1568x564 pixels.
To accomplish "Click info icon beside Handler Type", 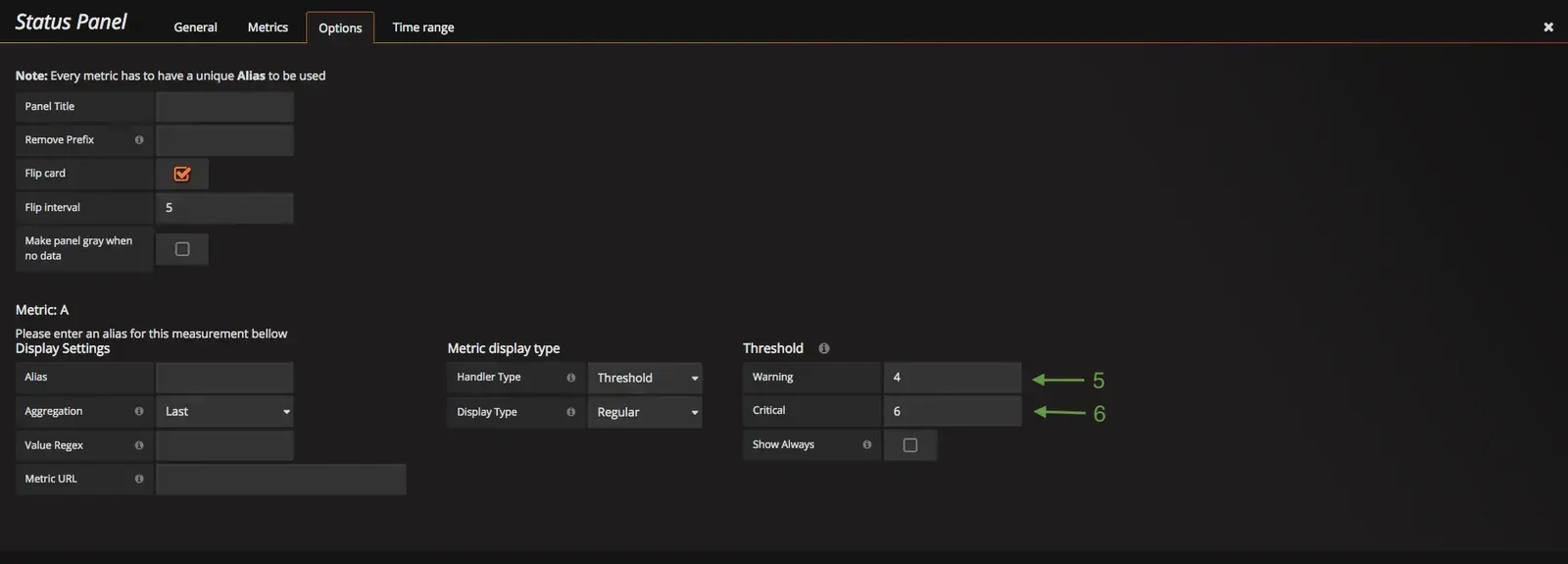I will (571, 378).
